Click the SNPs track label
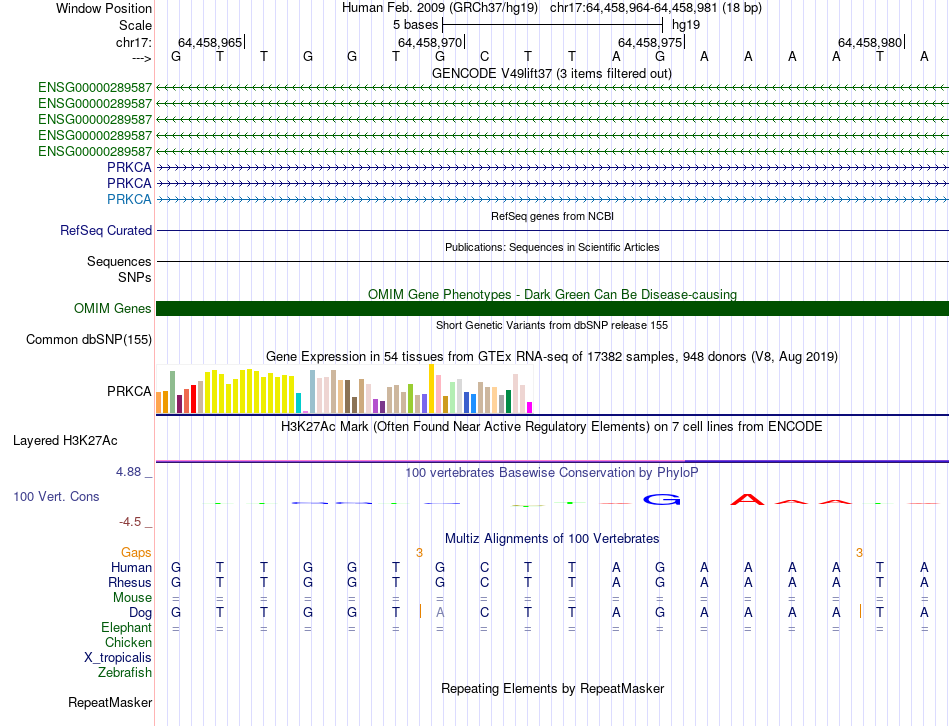This screenshot has width=950, height=726. pyautogui.click(x=135, y=277)
